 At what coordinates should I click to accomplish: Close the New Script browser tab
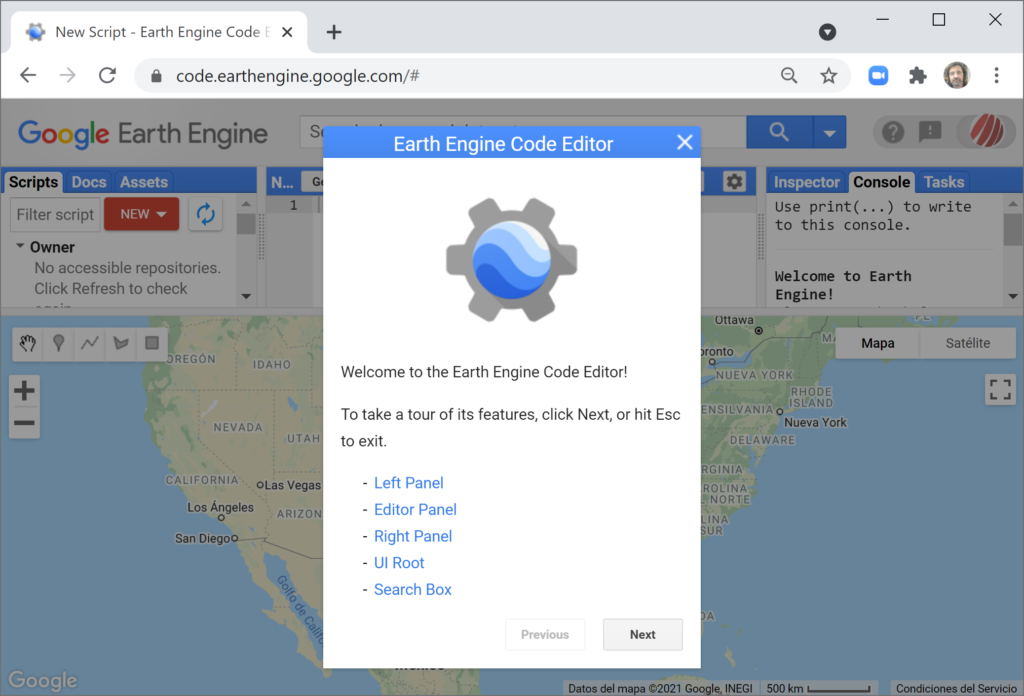(287, 32)
